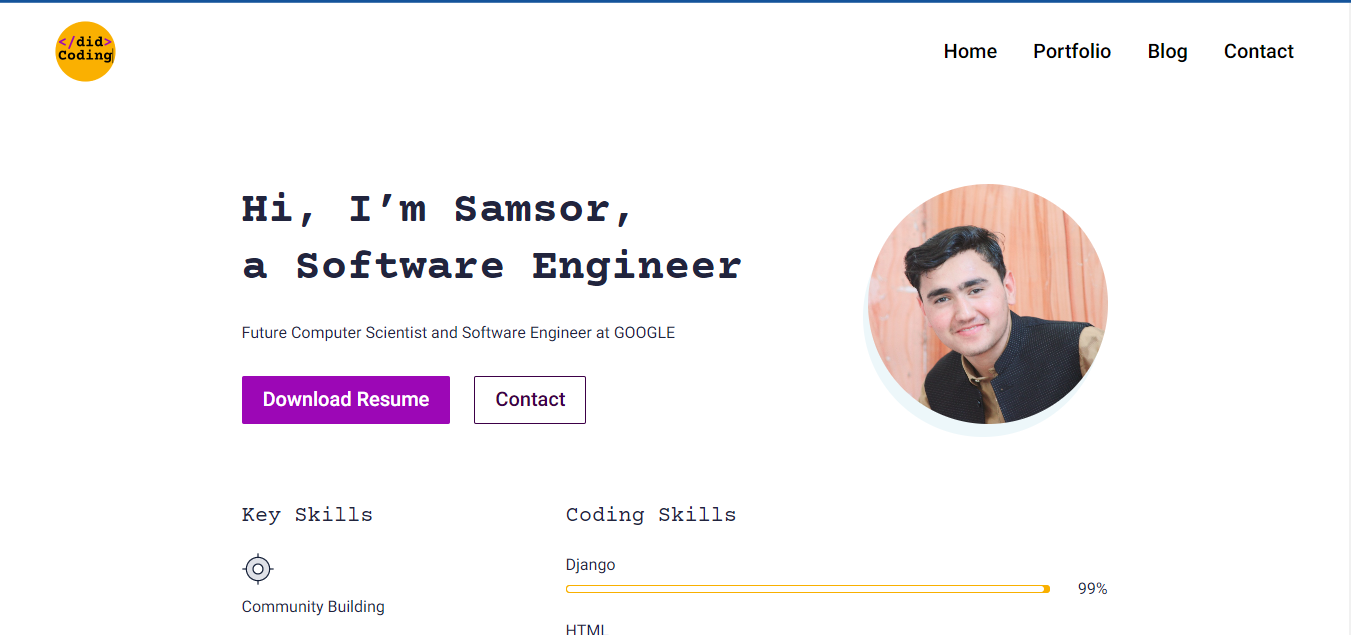Select the Community Building target icon
This screenshot has width=1351, height=635.
pyautogui.click(x=257, y=568)
